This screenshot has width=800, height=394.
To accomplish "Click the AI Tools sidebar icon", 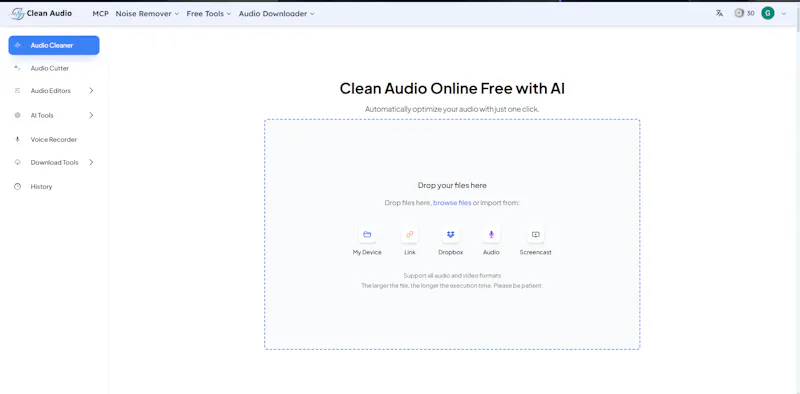I will tap(17, 115).
